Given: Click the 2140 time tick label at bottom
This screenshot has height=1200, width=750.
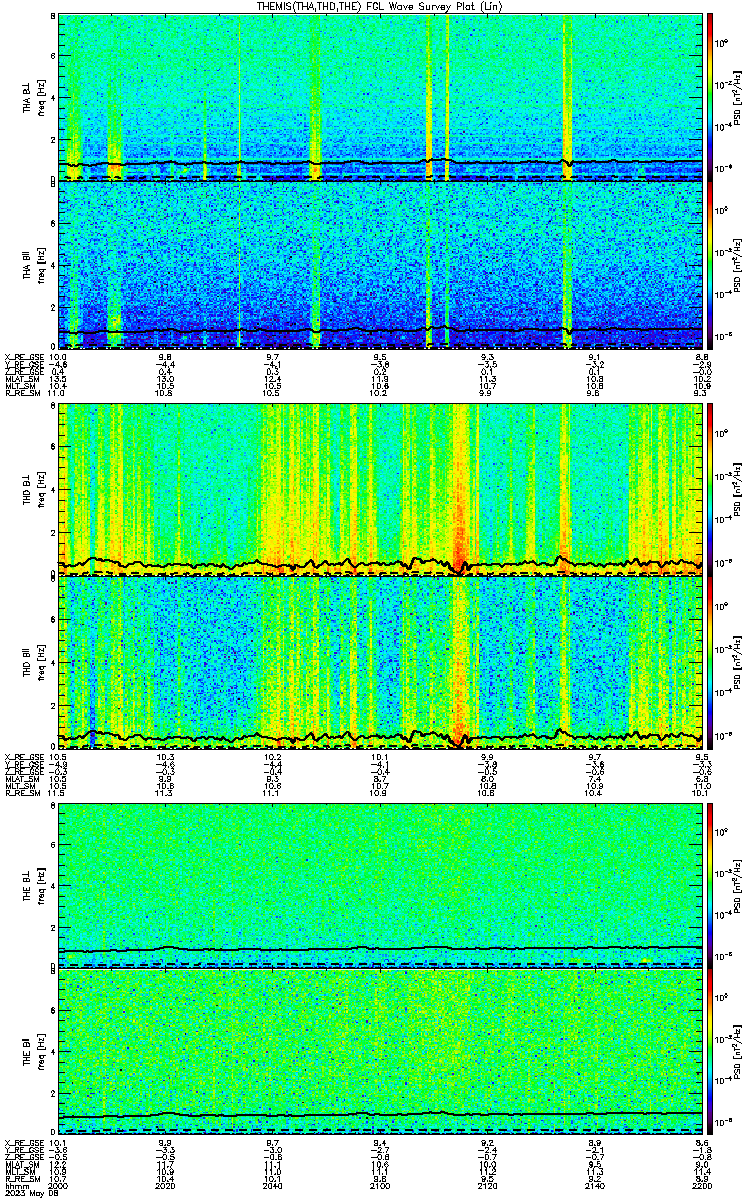Looking at the screenshot, I should click(596, 1186).
